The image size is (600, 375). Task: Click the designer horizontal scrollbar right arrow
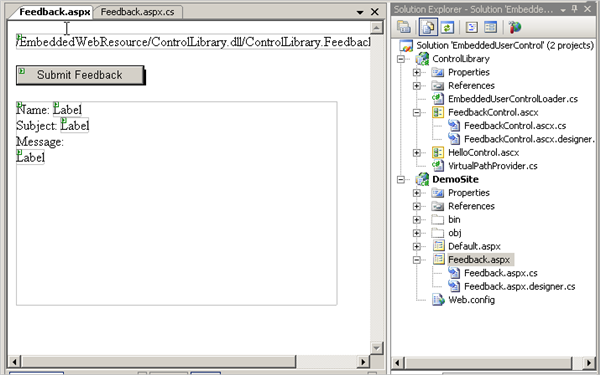coord(363,362)
